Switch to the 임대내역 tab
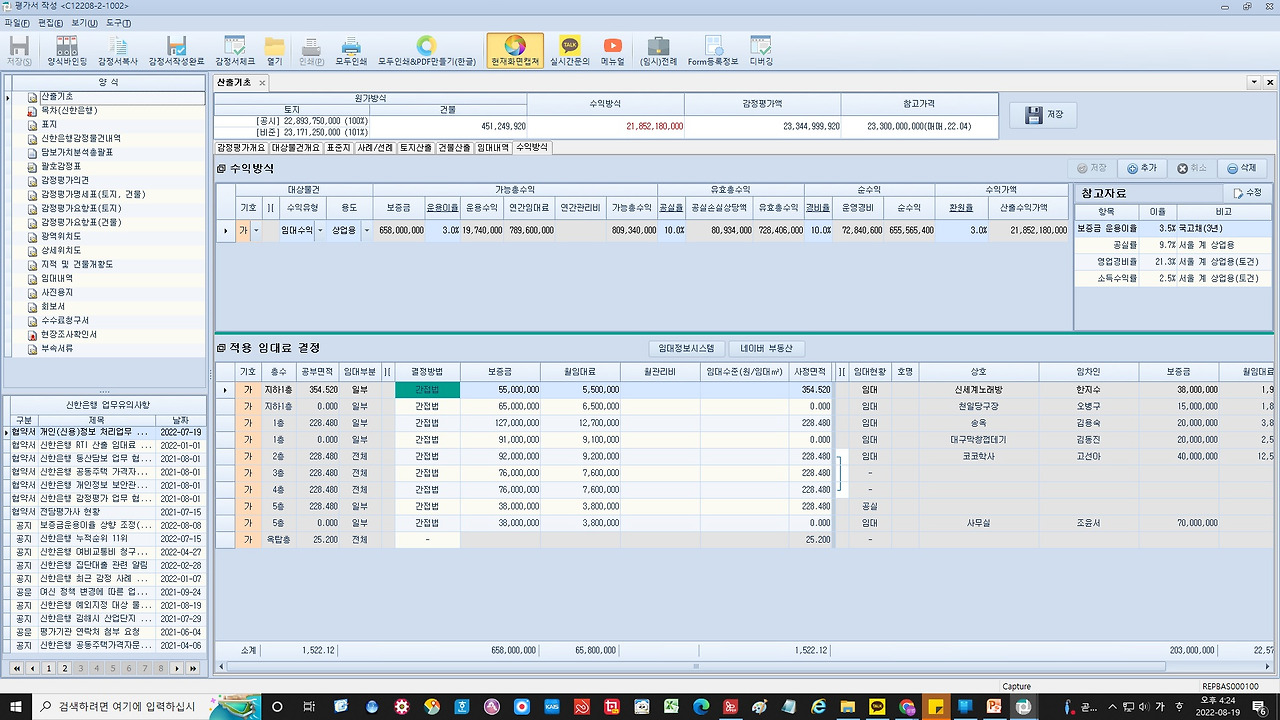1280x720 pixels. [493, 148]
